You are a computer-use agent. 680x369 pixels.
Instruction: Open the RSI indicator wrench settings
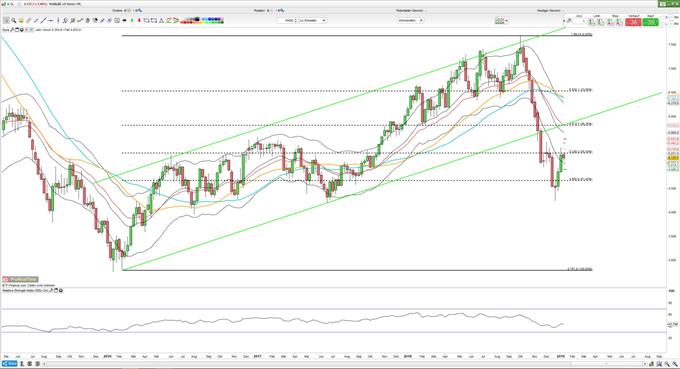(x=50, y=290)
